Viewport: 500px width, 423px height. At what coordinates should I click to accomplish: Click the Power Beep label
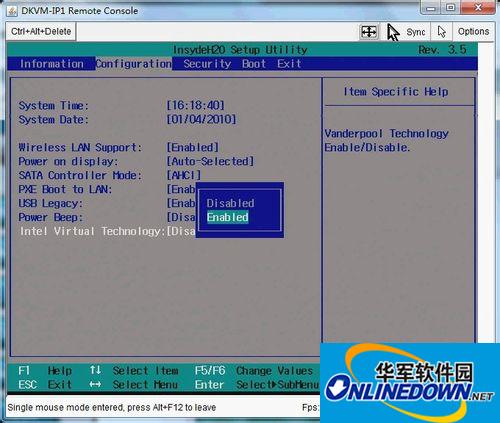[51, 217]
